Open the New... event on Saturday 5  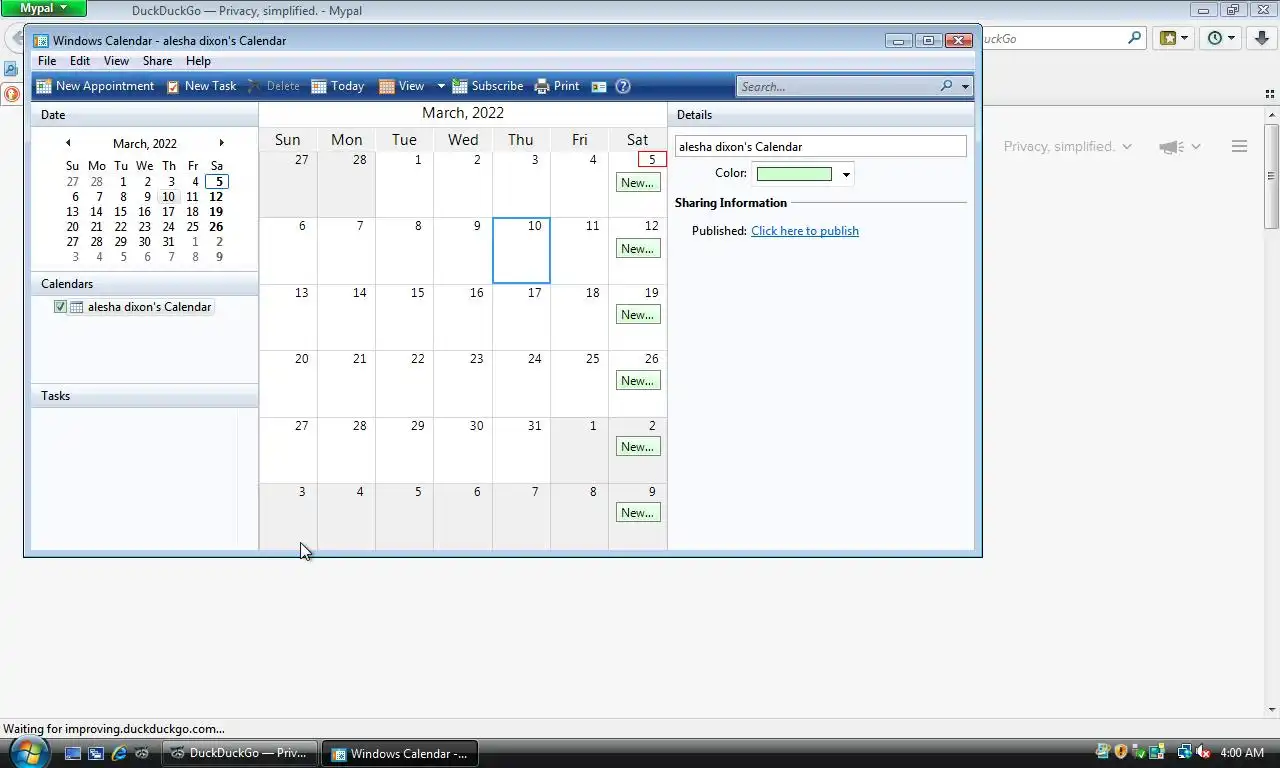[x=637, y=183]
